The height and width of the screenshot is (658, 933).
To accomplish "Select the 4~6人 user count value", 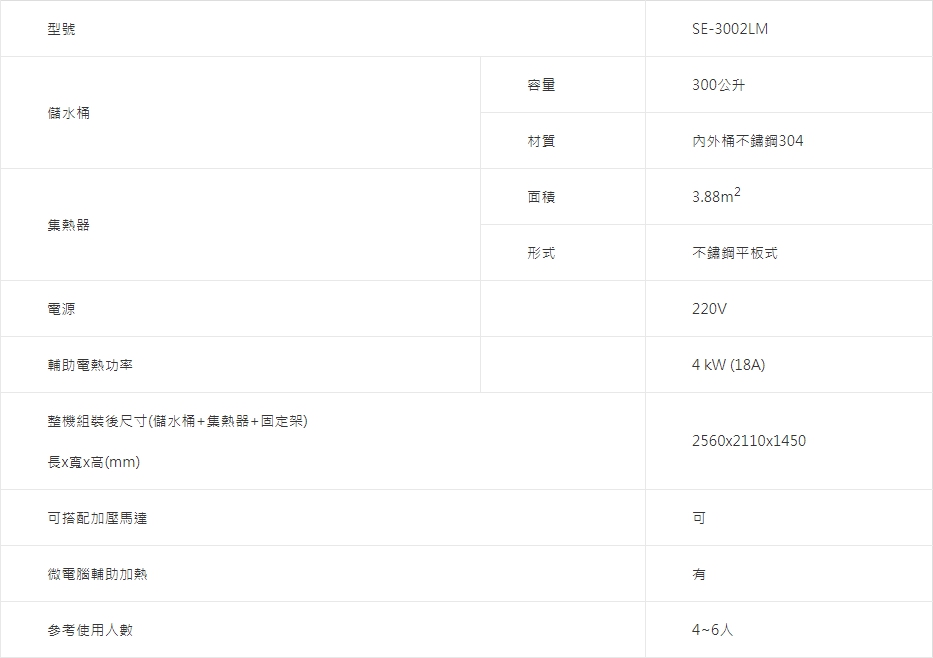I will pos(712,630).
